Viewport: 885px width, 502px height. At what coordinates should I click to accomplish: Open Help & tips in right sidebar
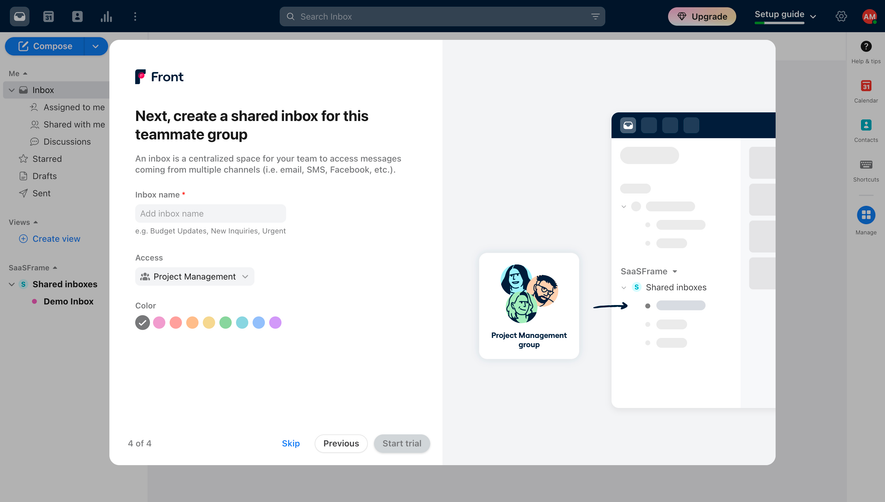pos(866,52)
